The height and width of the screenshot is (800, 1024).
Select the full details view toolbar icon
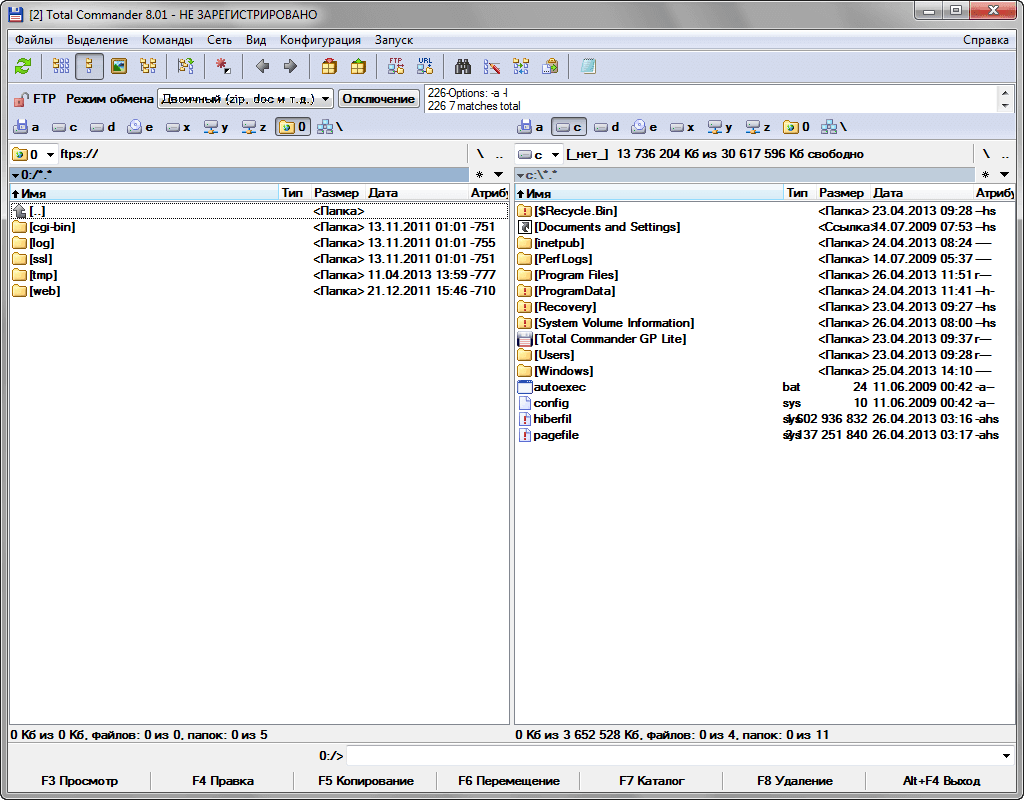89,66
